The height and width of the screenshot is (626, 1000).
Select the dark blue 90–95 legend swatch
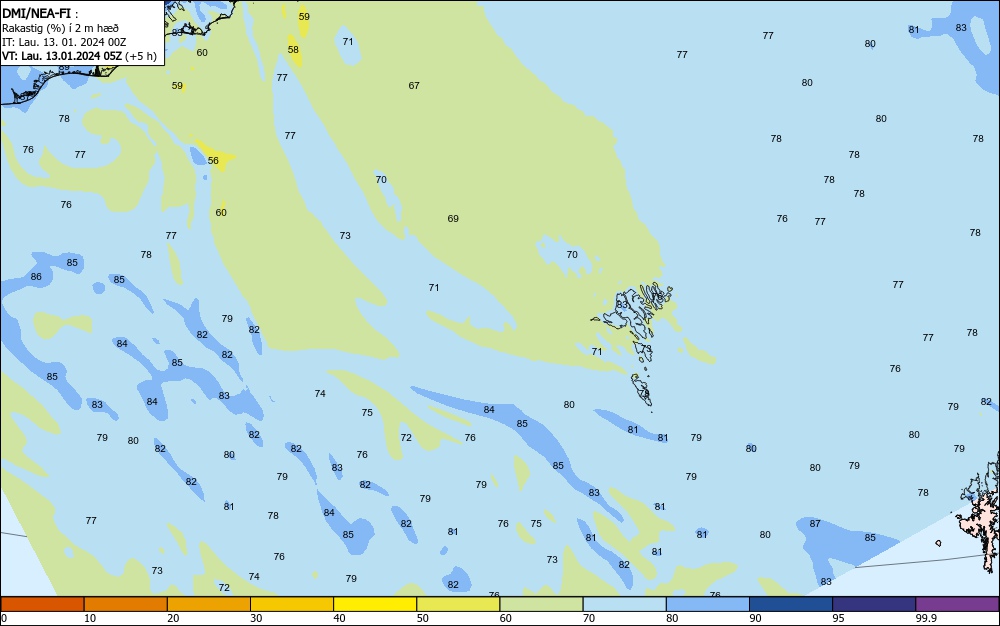coord(791,604)
